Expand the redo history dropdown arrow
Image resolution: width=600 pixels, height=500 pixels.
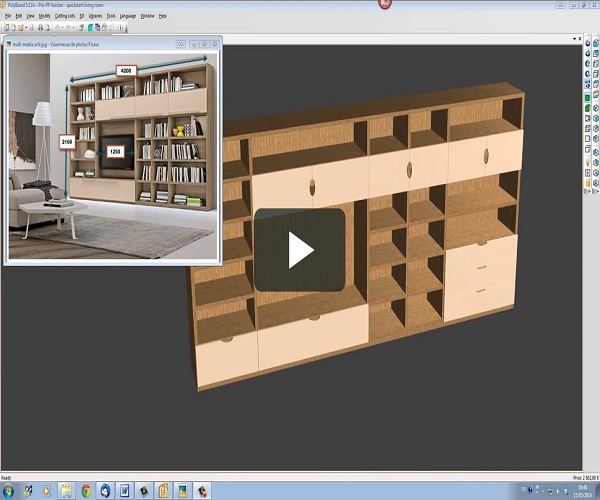(x=73, y=28)
